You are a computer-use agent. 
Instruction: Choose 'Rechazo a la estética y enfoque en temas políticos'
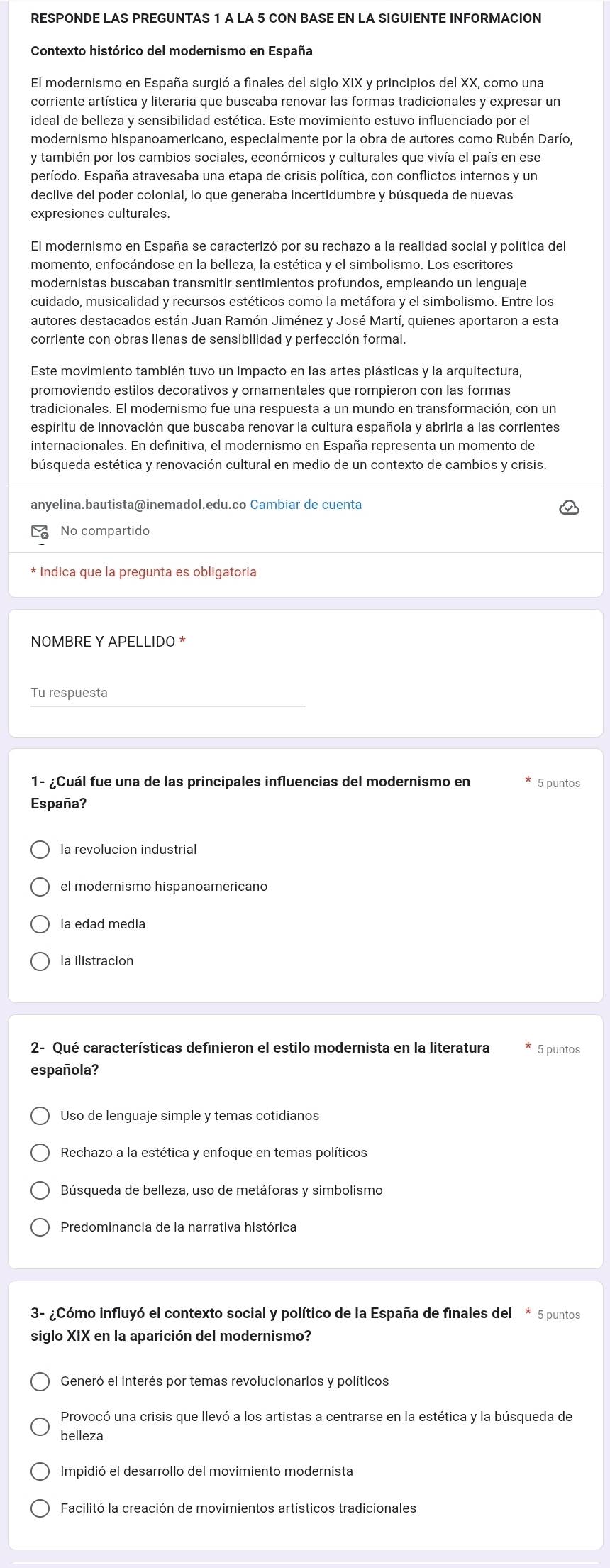tap(40, 1153)
